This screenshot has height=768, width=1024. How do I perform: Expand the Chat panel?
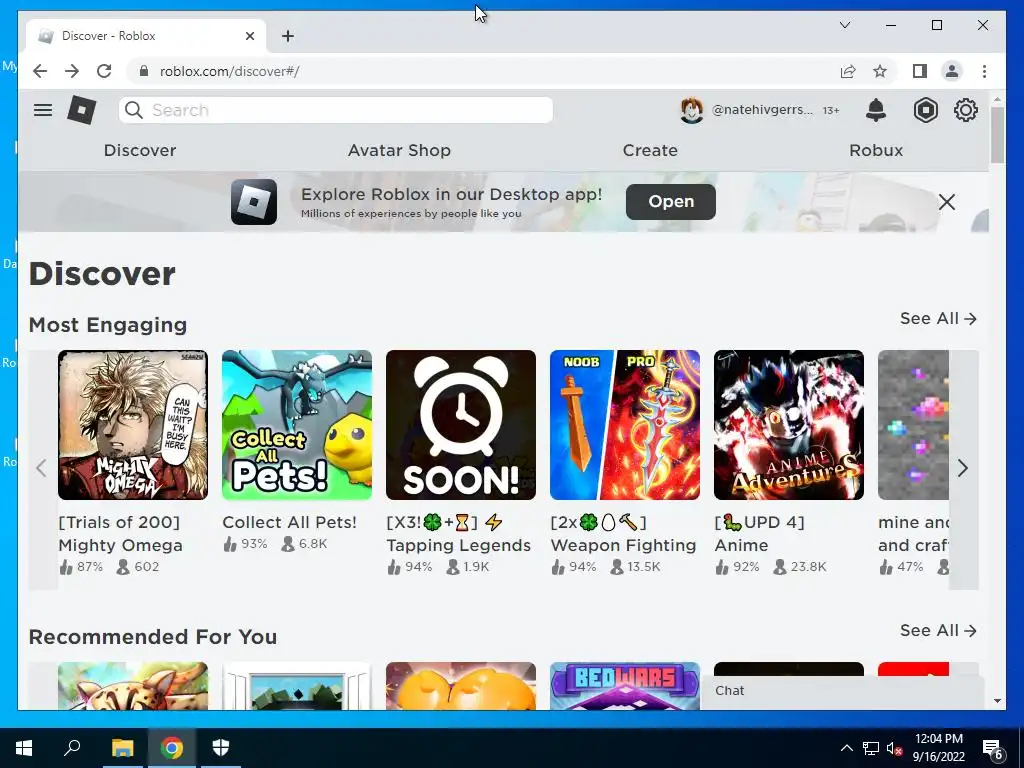(x=842, y=691)
